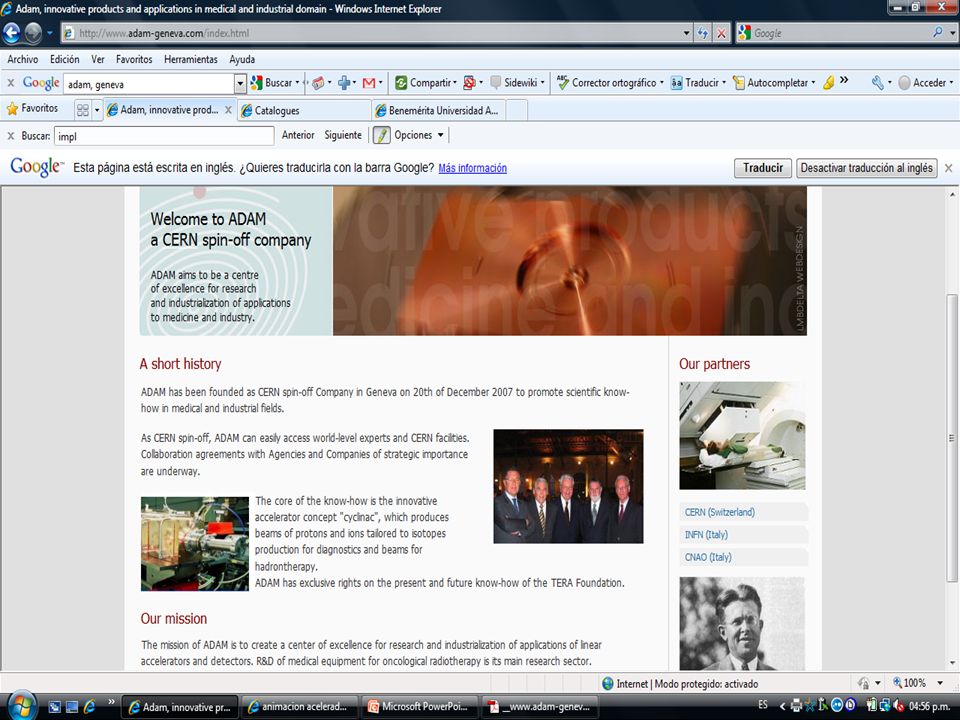Expand the Autocompletar dropdown arrow
Screen dimensions: 960x720
[813, 83]
